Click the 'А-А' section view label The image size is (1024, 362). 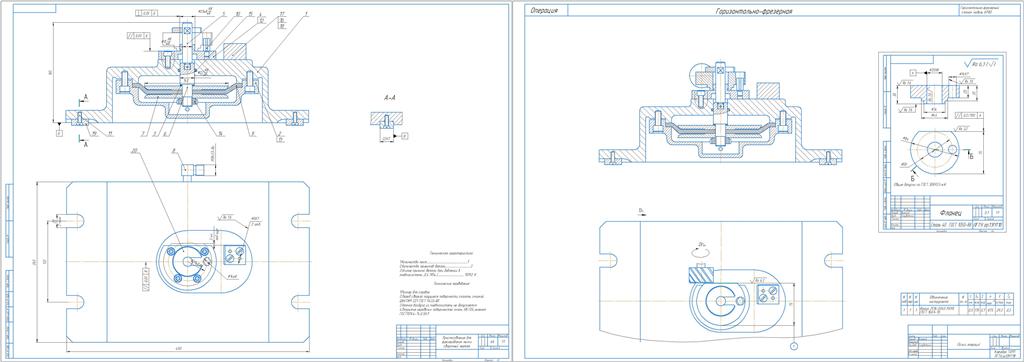(389, 97)
